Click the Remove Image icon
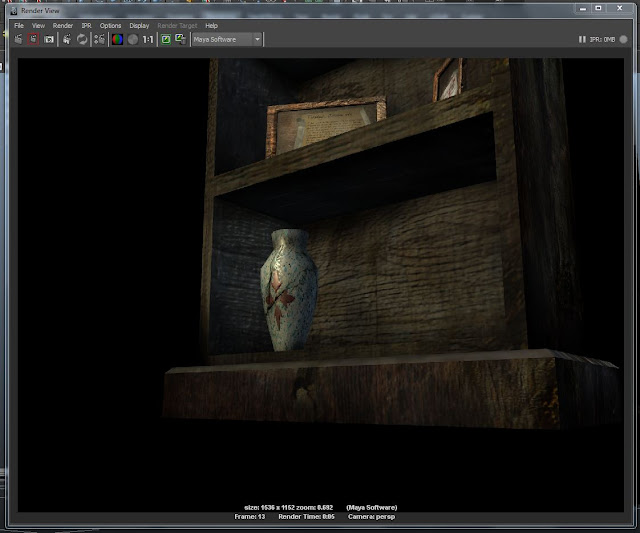640x533 pixels. tap(180, 39)
